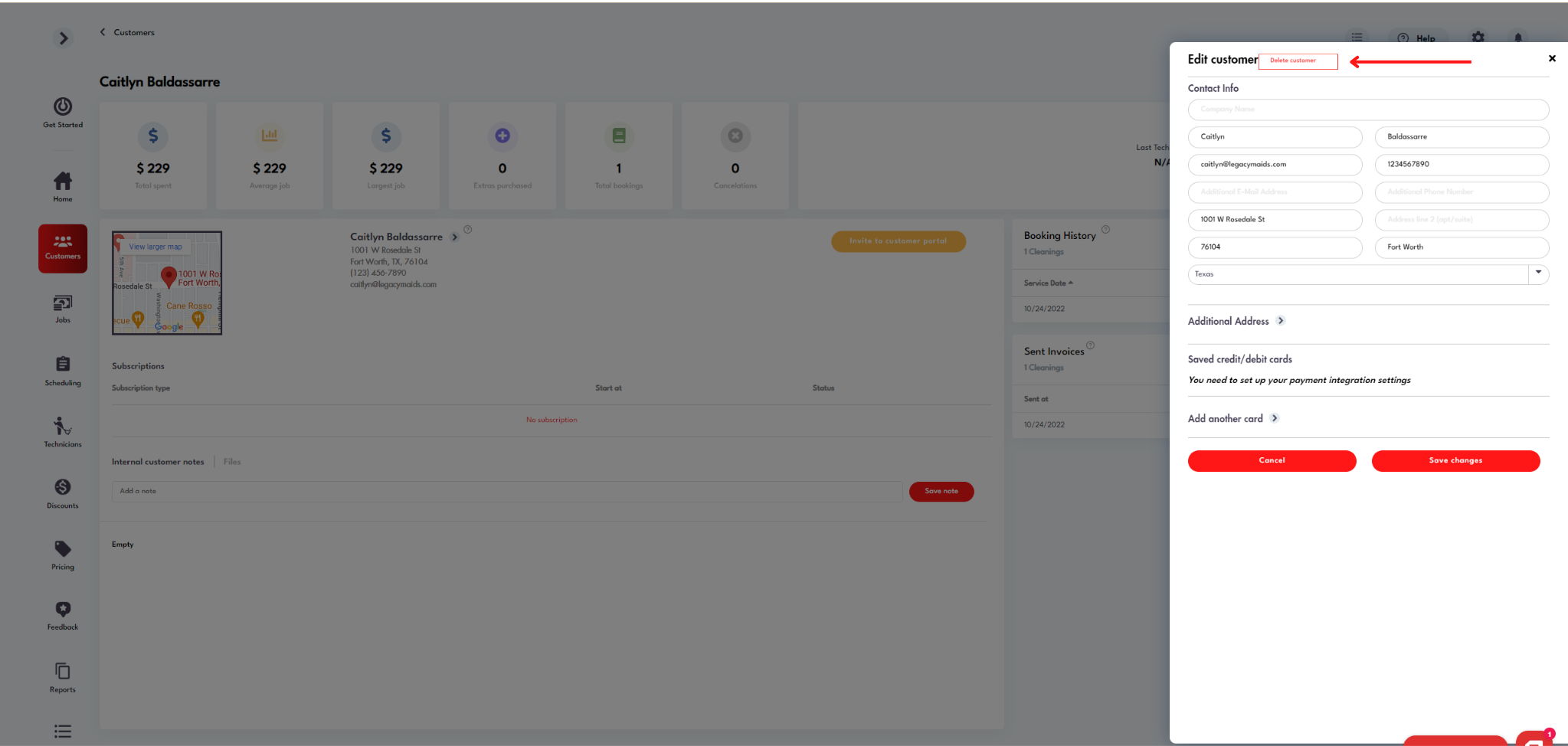Click the checklist icon in top header
Viewport: 1568px width, 746px height.
1357,37
